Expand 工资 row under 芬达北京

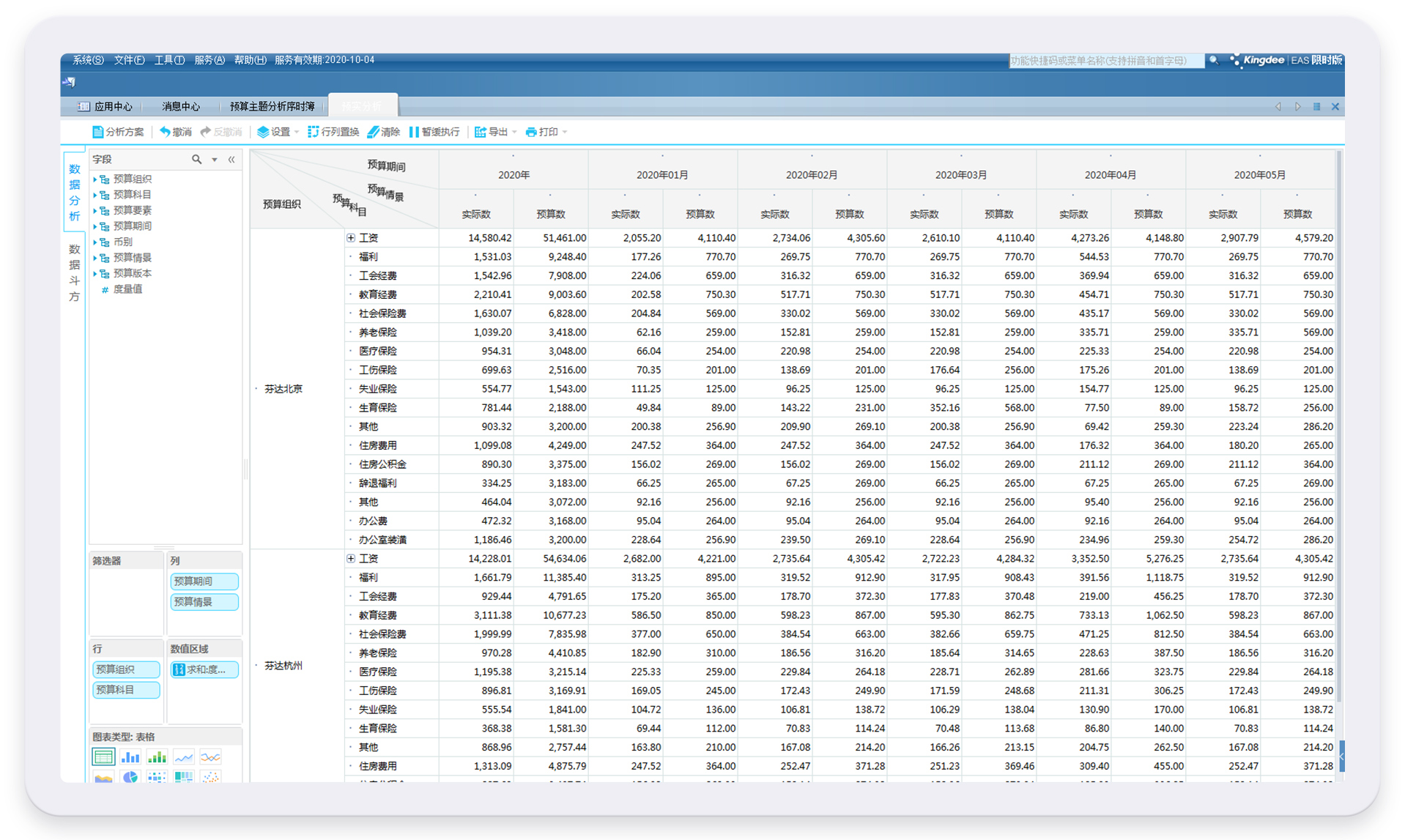point(351,238)
